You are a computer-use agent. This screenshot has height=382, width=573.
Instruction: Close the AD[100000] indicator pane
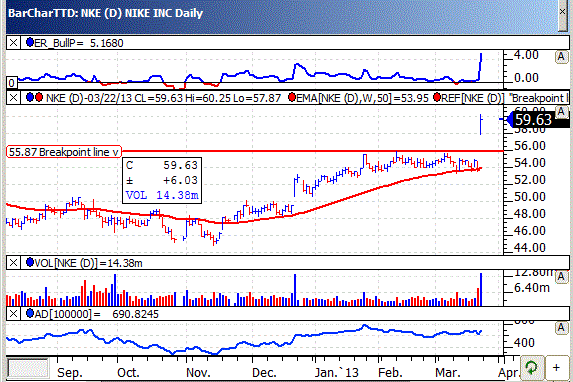coord(13,314)
